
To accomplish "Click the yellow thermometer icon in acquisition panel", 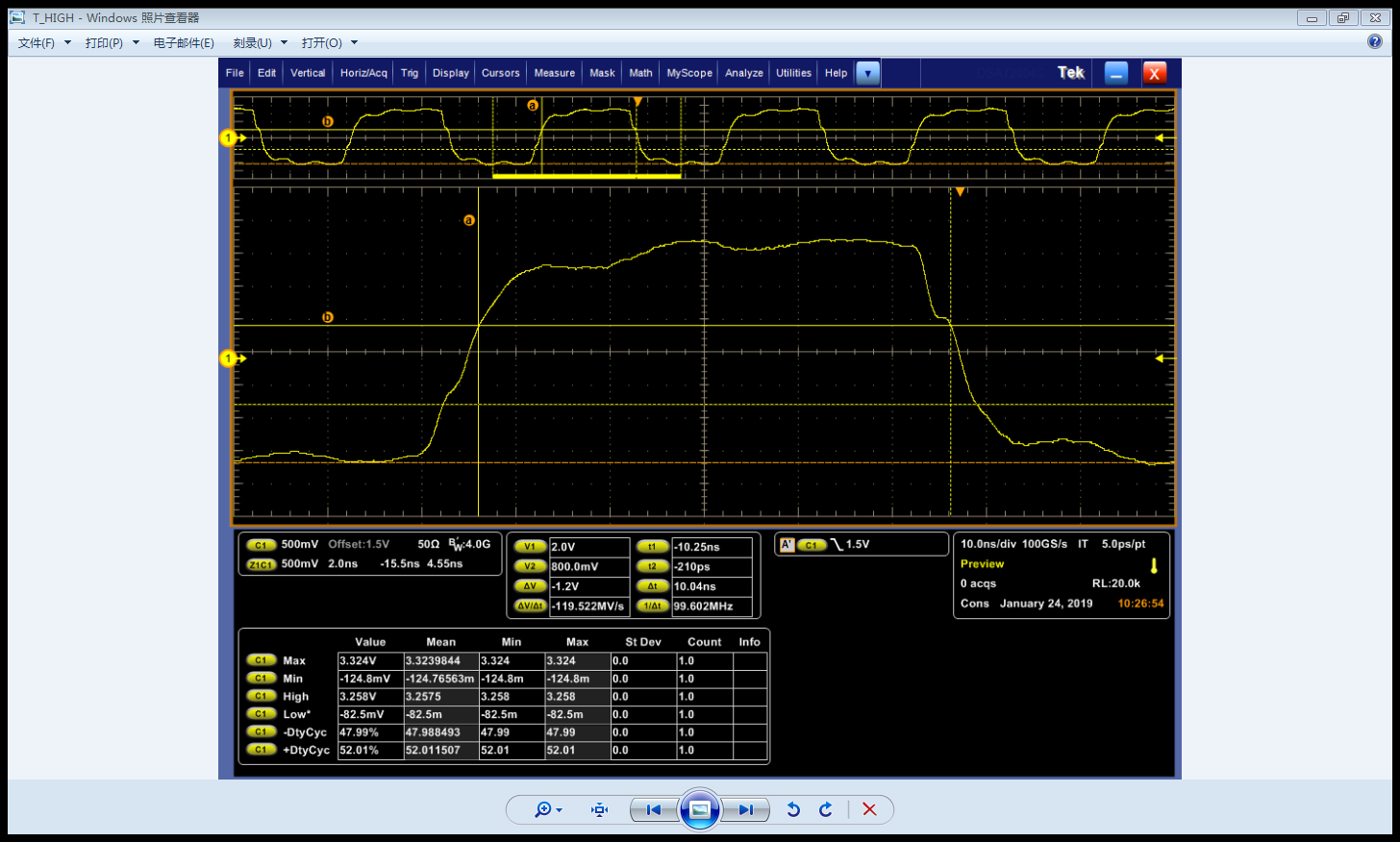I will tap(1154, 566).
